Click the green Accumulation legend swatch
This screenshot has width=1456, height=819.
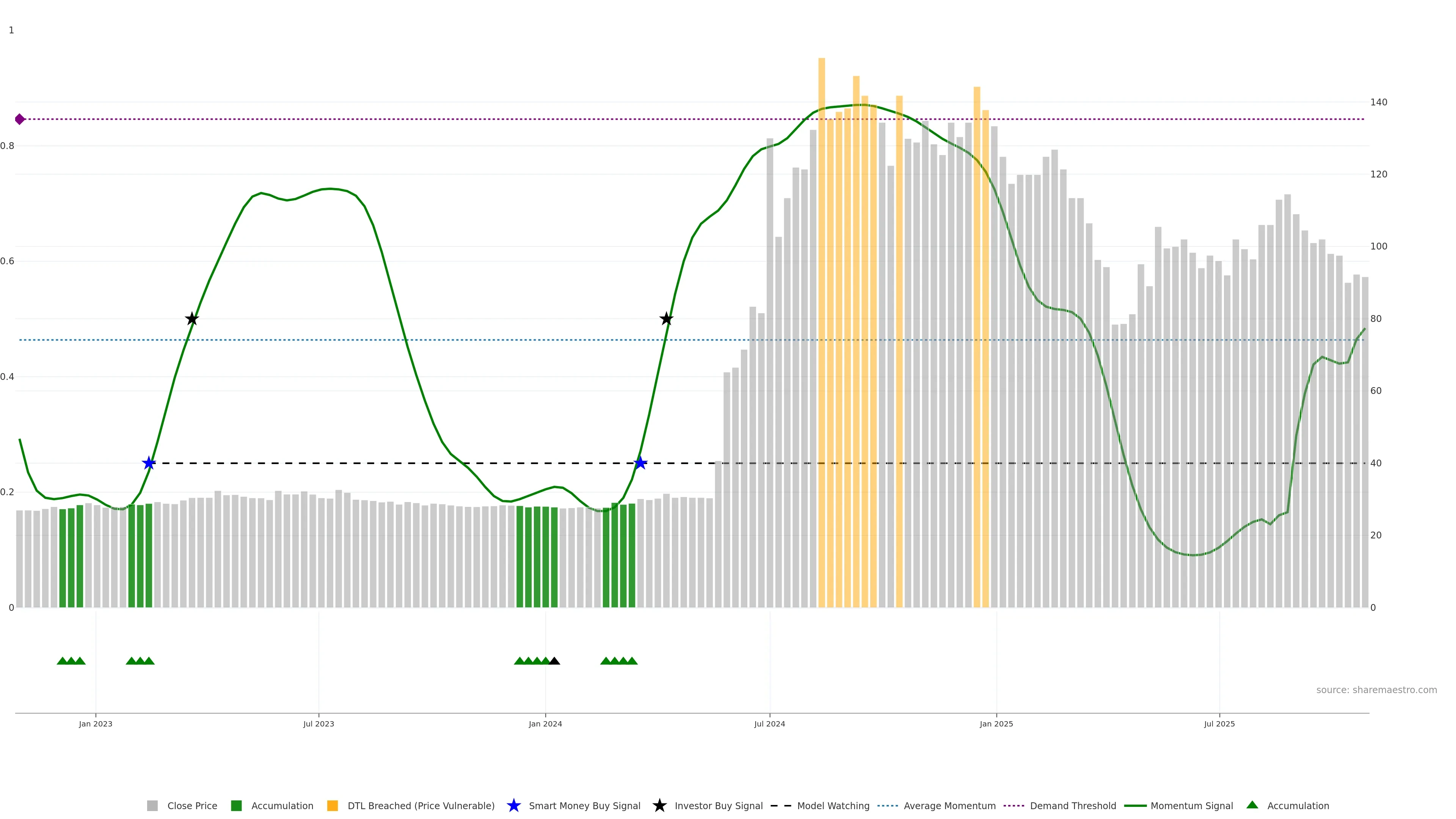click(x=236, y=805)
